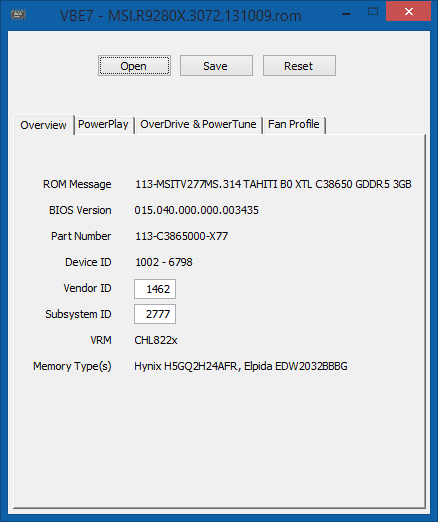Screen dimensions: 438x522
Task: Maximize the VBE7 window
Action: pos(373,12)
